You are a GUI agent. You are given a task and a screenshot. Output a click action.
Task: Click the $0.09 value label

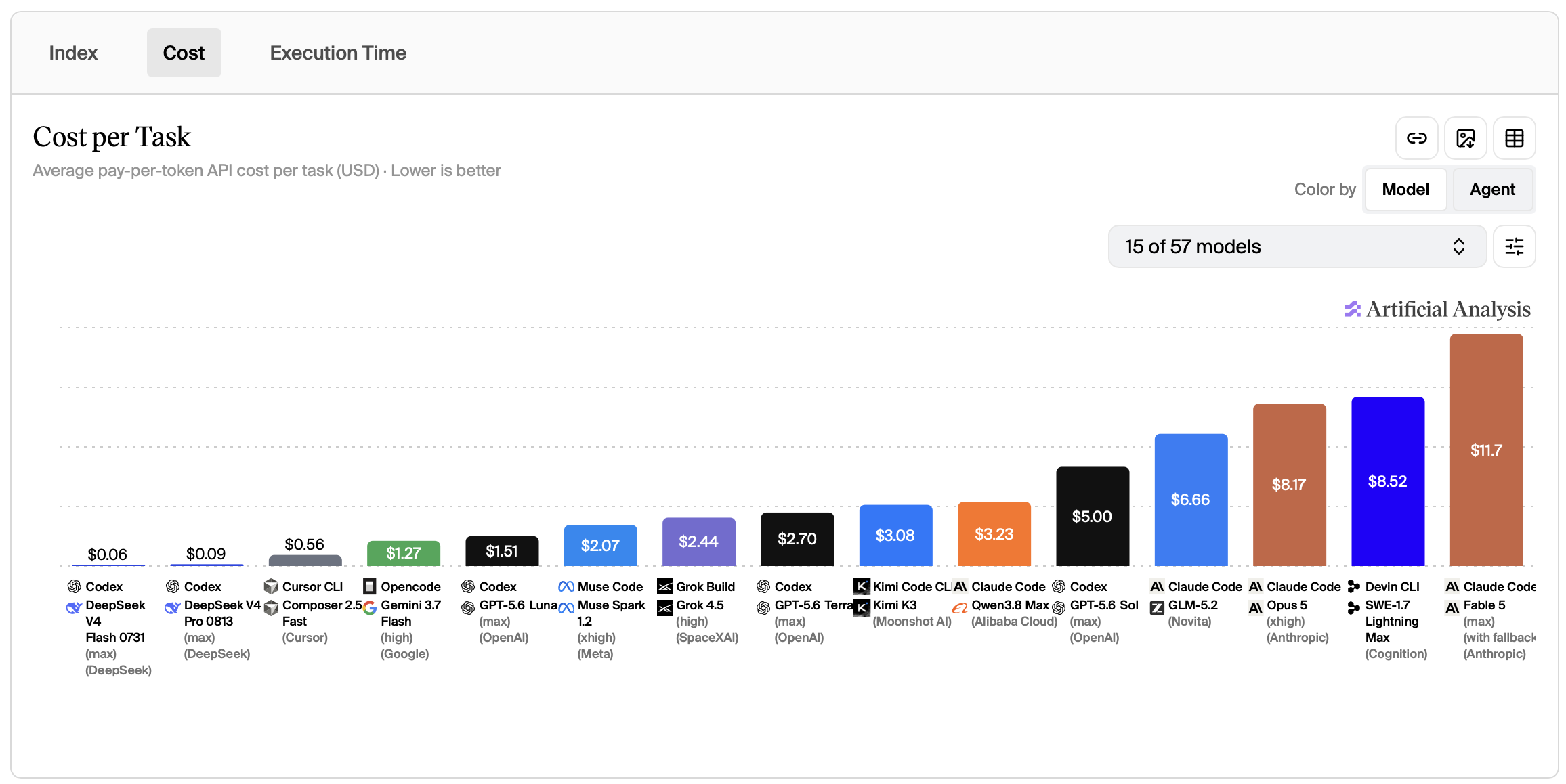pyautogui.click(x=206, y=554)
